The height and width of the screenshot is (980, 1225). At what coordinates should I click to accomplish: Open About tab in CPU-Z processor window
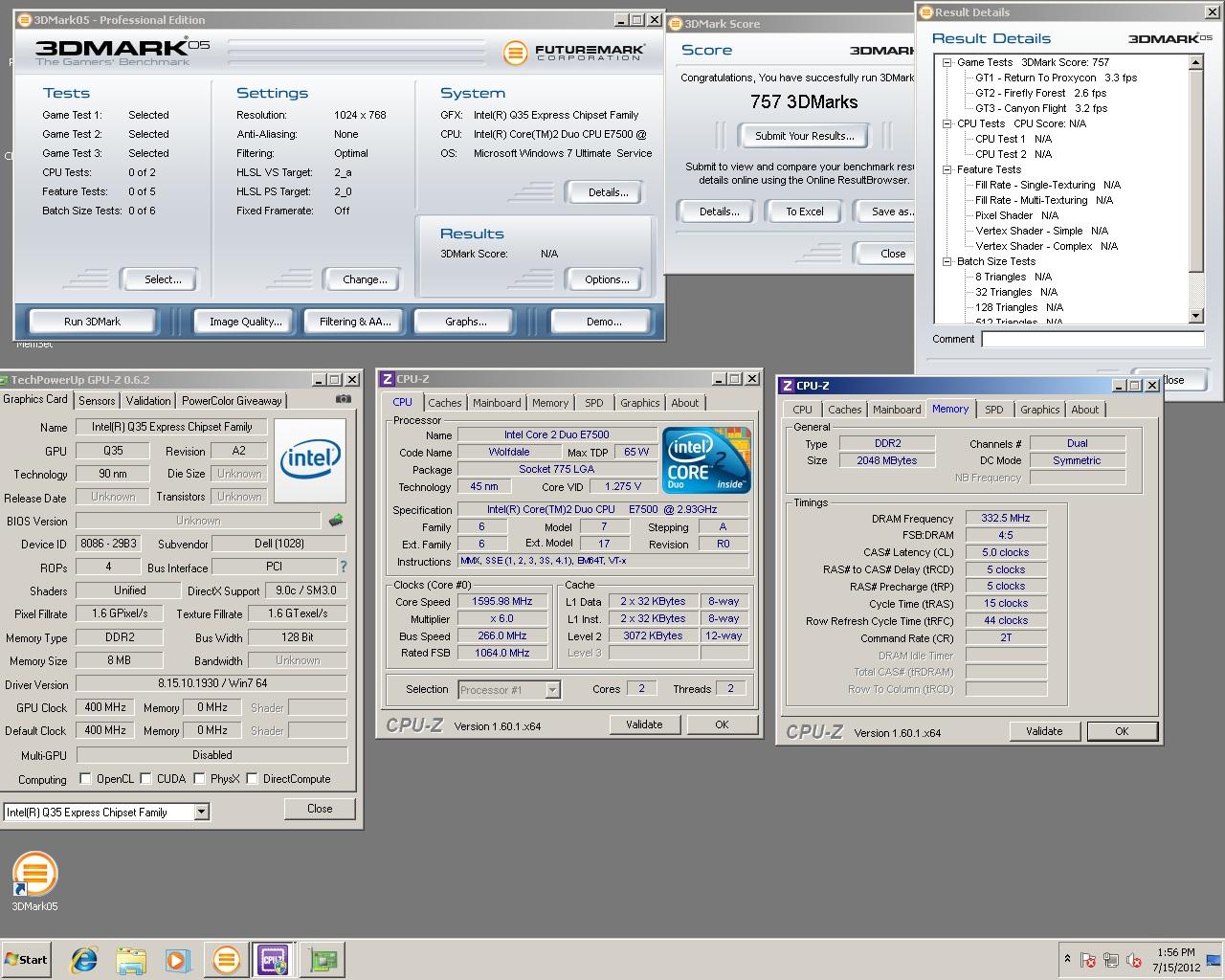tap(684, 403)
